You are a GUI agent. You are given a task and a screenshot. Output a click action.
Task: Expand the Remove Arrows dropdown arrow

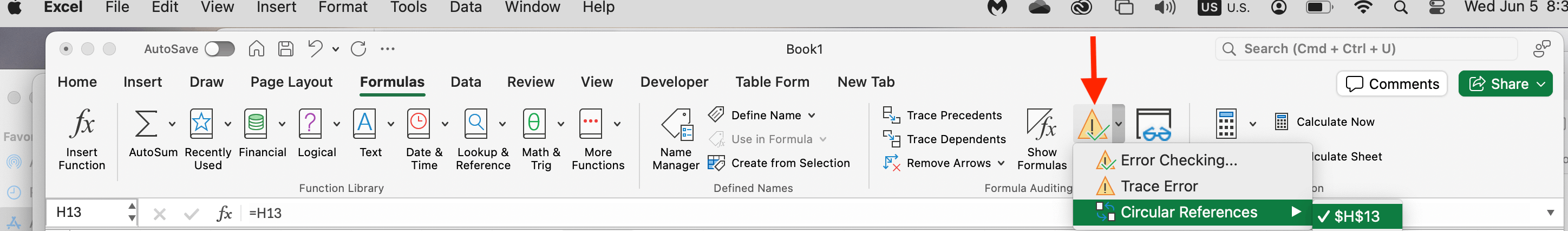click(1001, 163)
